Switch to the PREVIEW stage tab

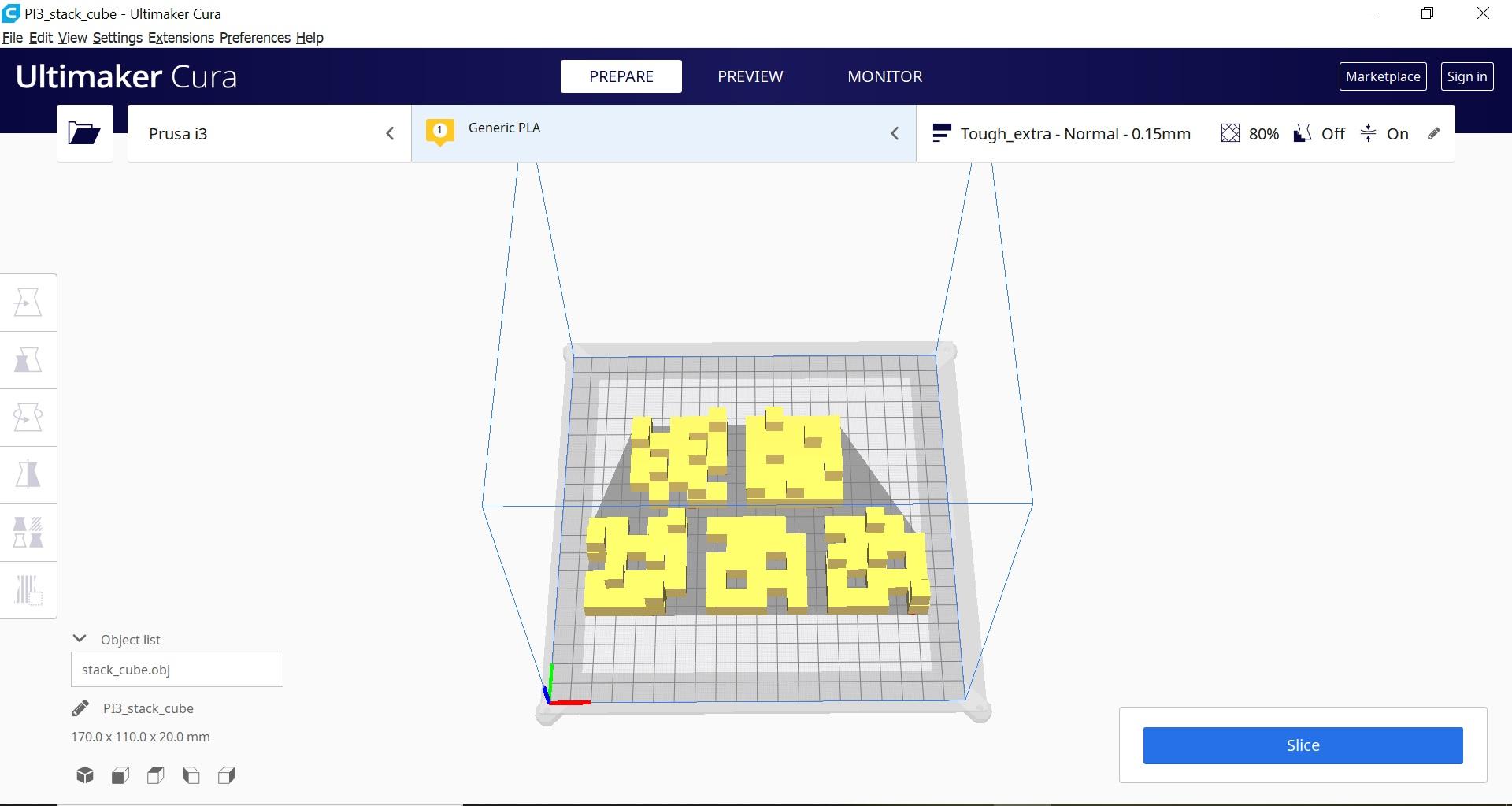pos(750,76)
